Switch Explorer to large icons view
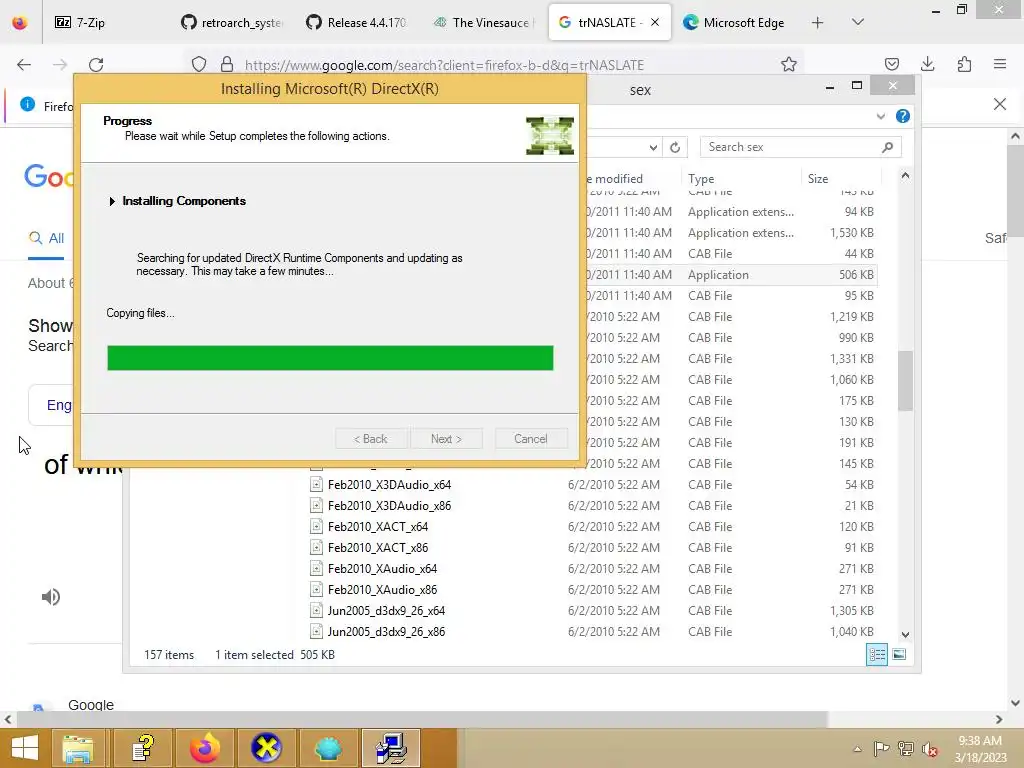This screenshot has height=768, width=1024. (899, 654)
